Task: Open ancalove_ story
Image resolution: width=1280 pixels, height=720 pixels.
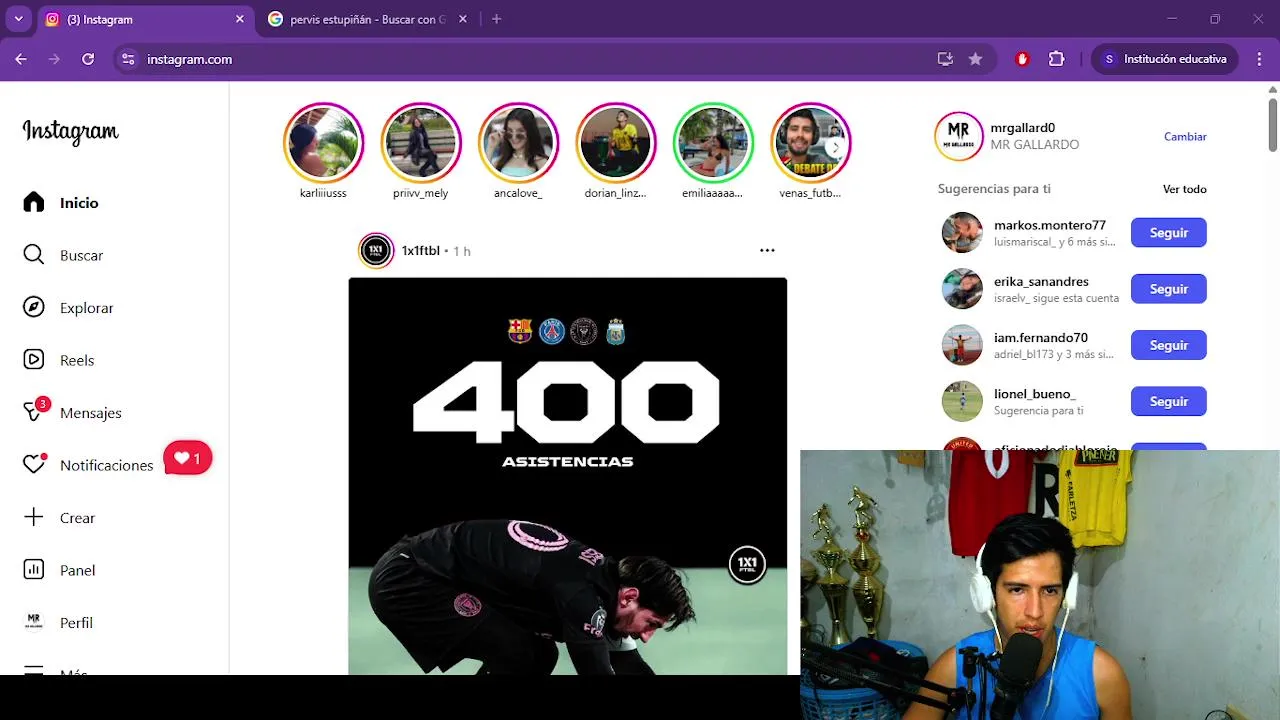Action: tap(518, 143)
